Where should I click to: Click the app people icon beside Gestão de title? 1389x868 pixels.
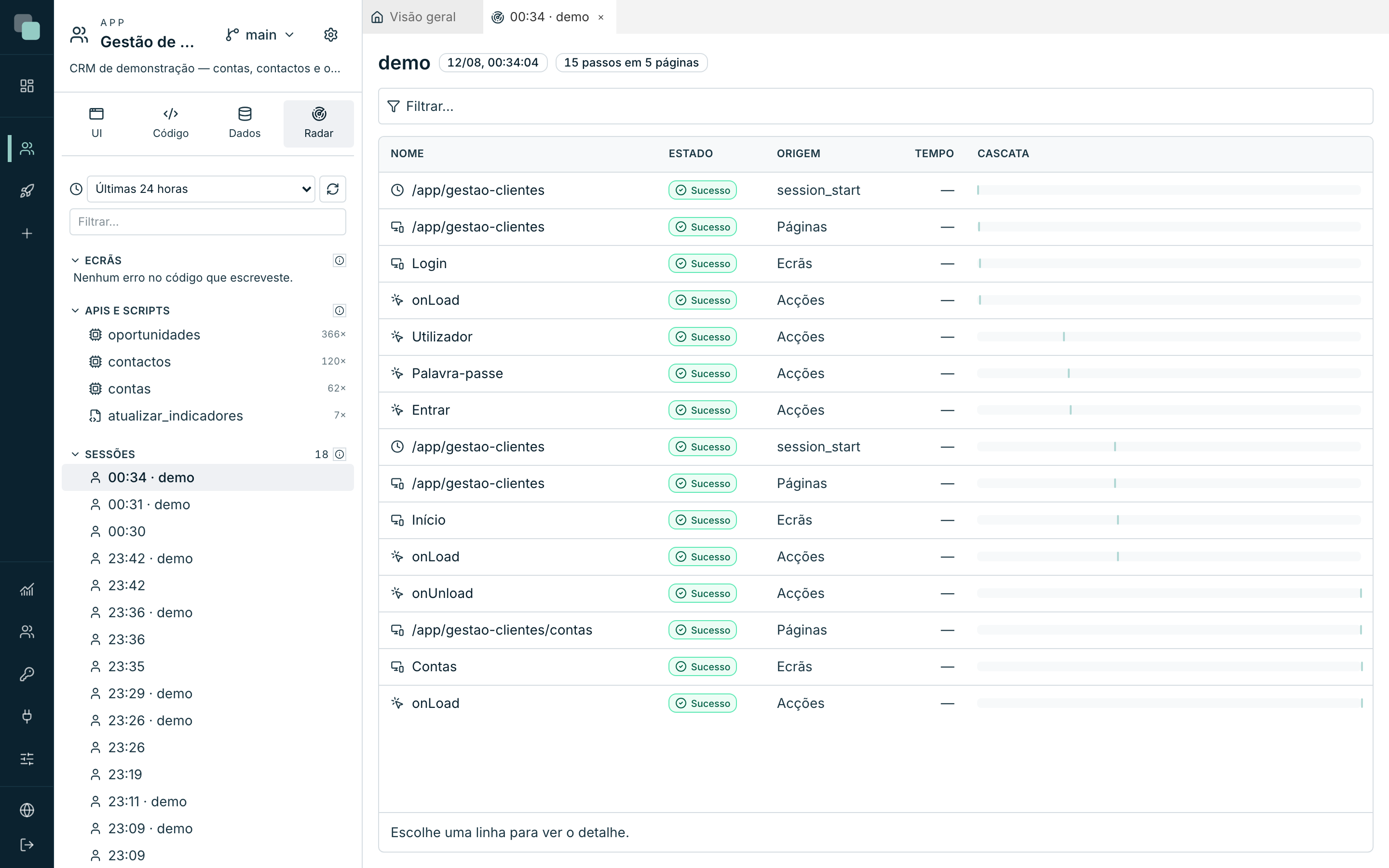click(79, 35)
